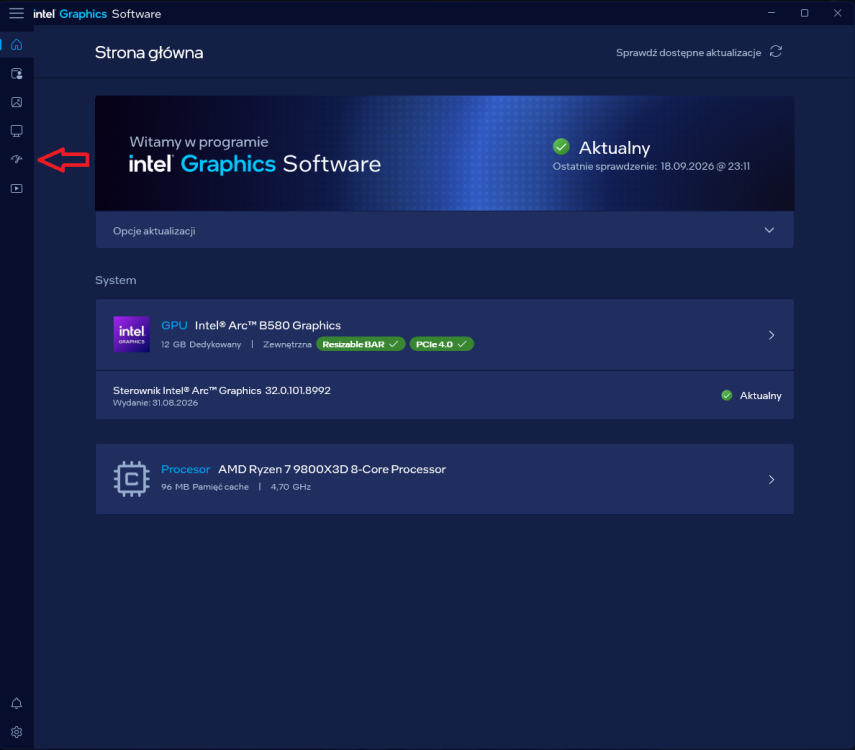
Task: Click the green check beside the banner's Aktualny
Action: pyautogui.click(x=561, y=147)
